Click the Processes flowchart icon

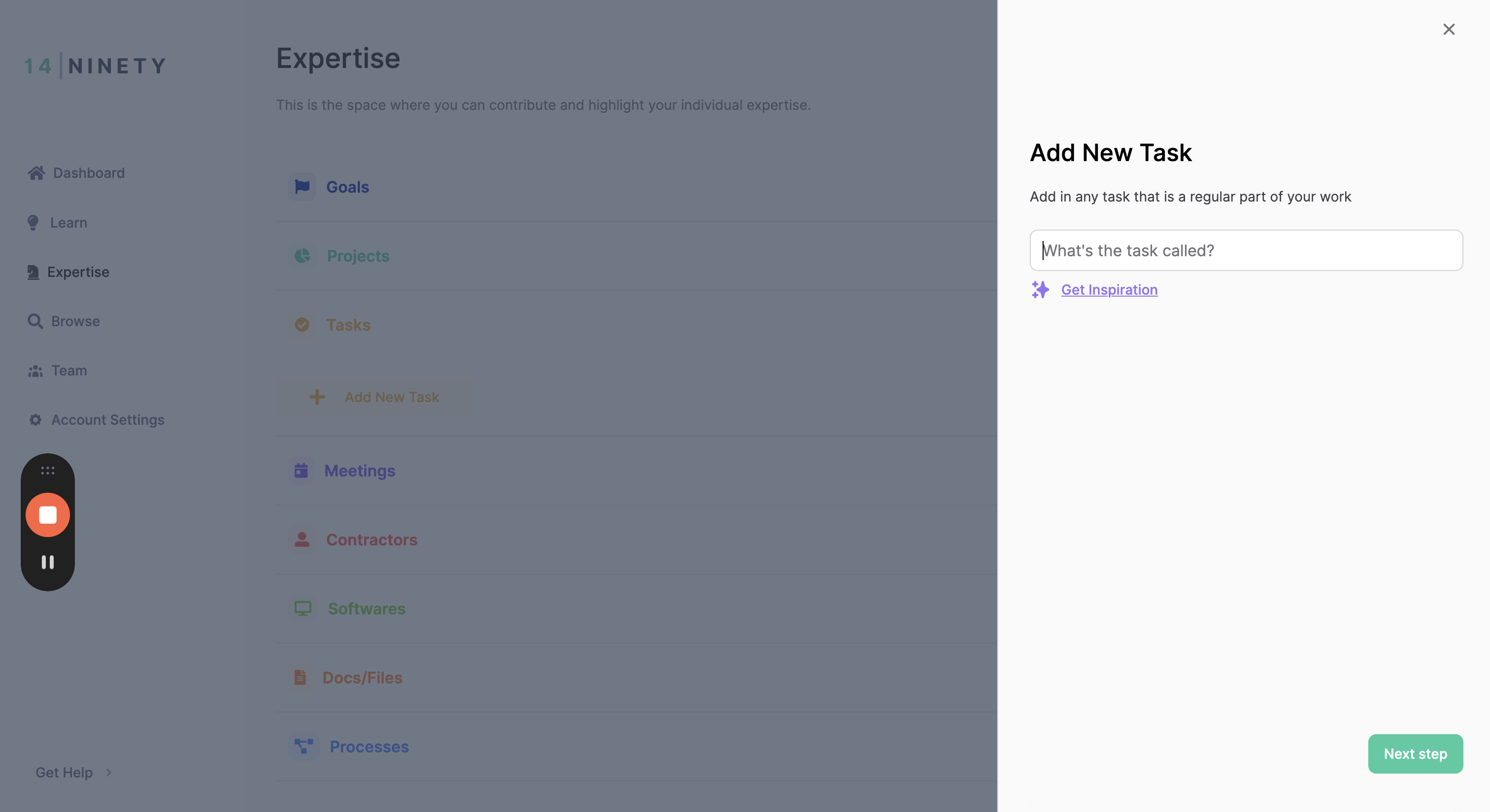[304, 746]
